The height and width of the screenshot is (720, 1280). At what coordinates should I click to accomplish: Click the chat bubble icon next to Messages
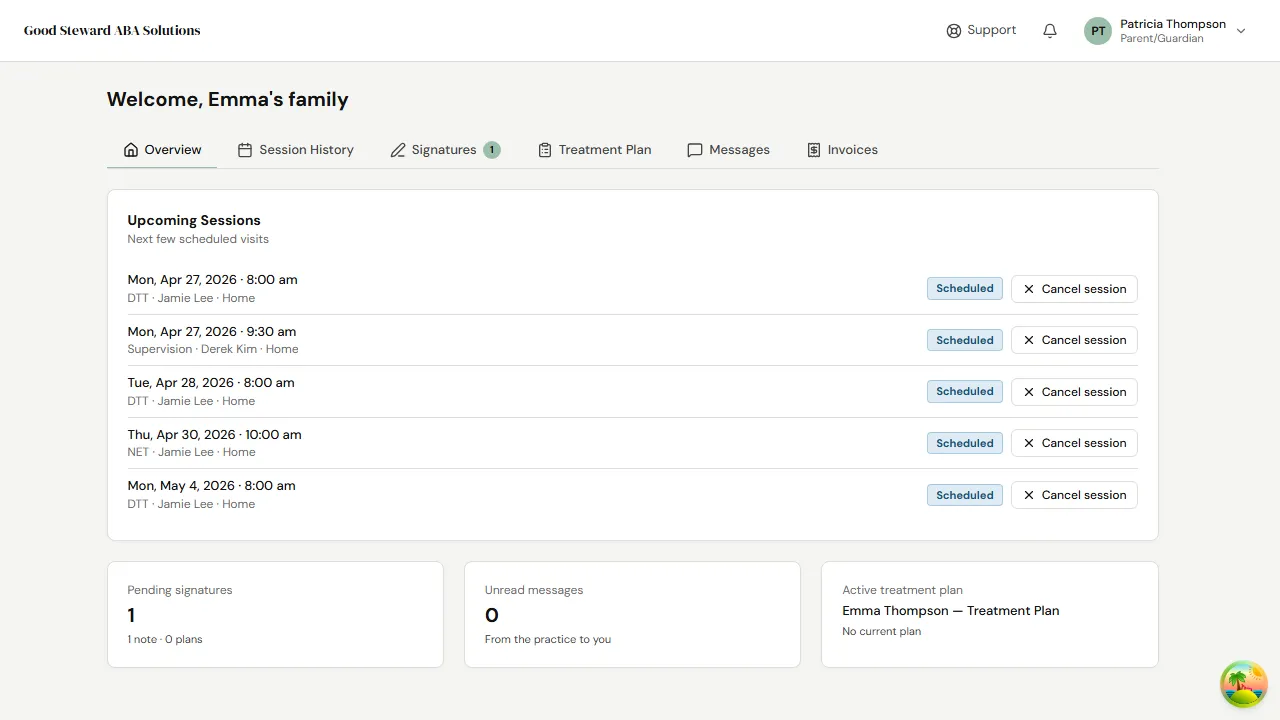click(695, 149)
